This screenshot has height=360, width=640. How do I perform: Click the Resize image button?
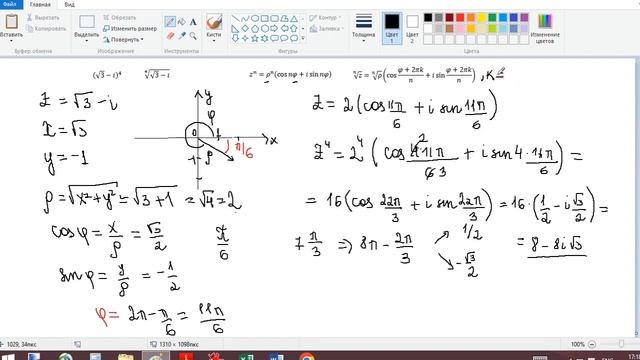[x=130, y=29]
